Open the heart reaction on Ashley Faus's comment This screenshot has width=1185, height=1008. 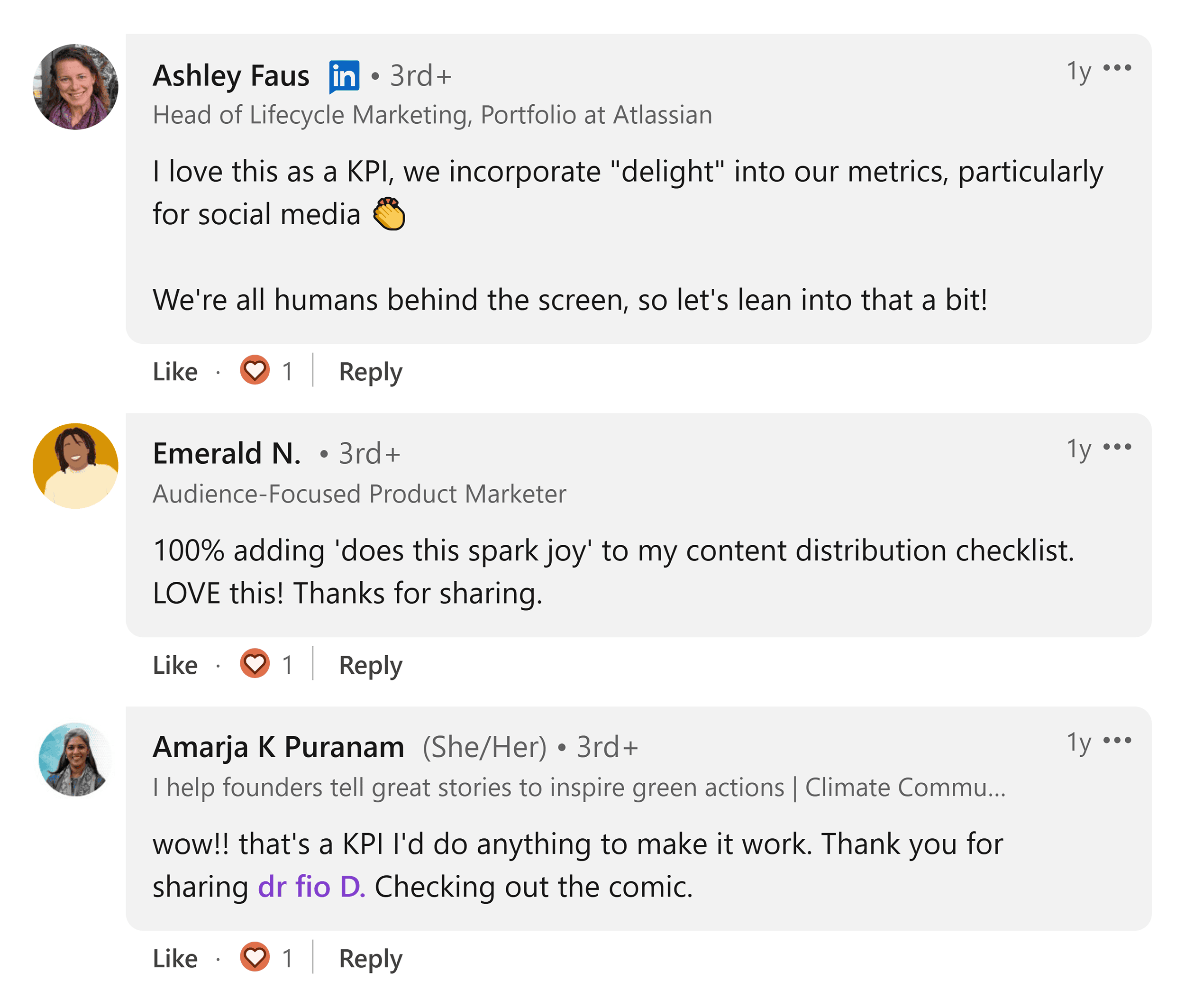pyautogui.click(x=255, y=370)
